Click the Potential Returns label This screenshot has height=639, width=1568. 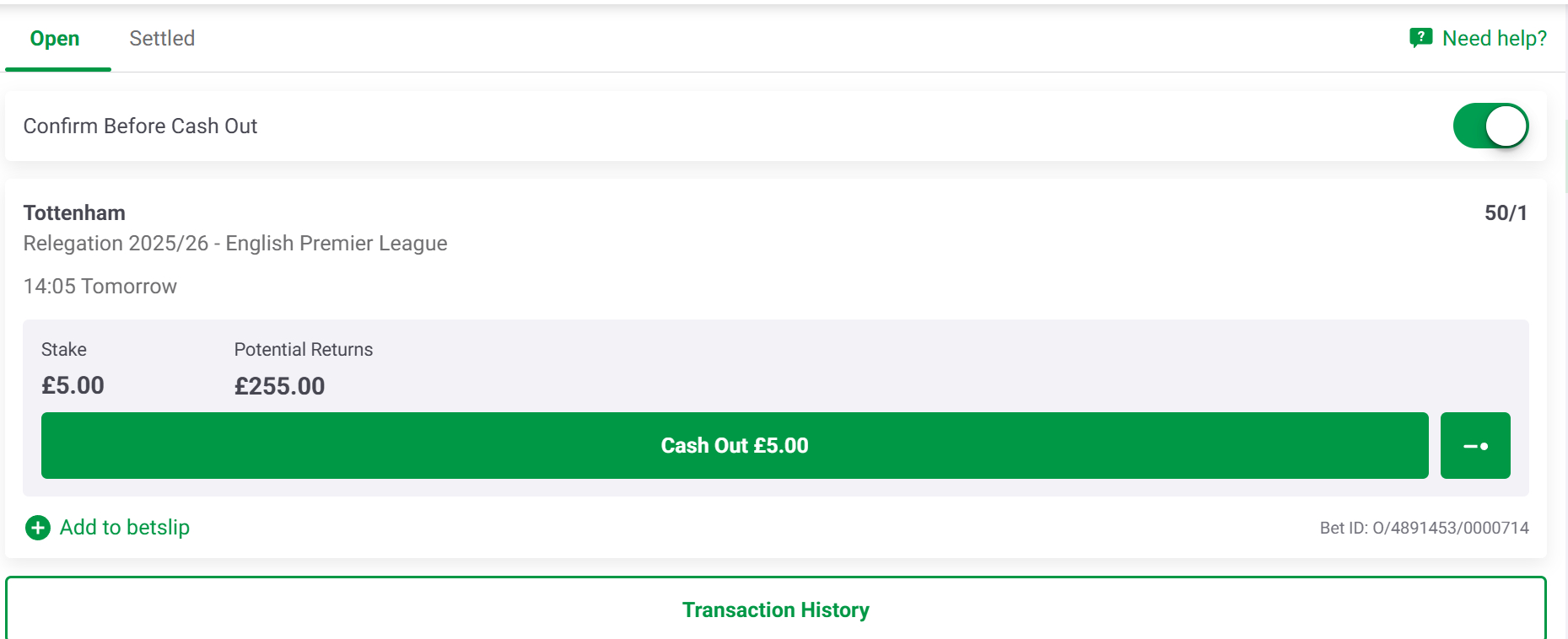[x=304, y=350]
